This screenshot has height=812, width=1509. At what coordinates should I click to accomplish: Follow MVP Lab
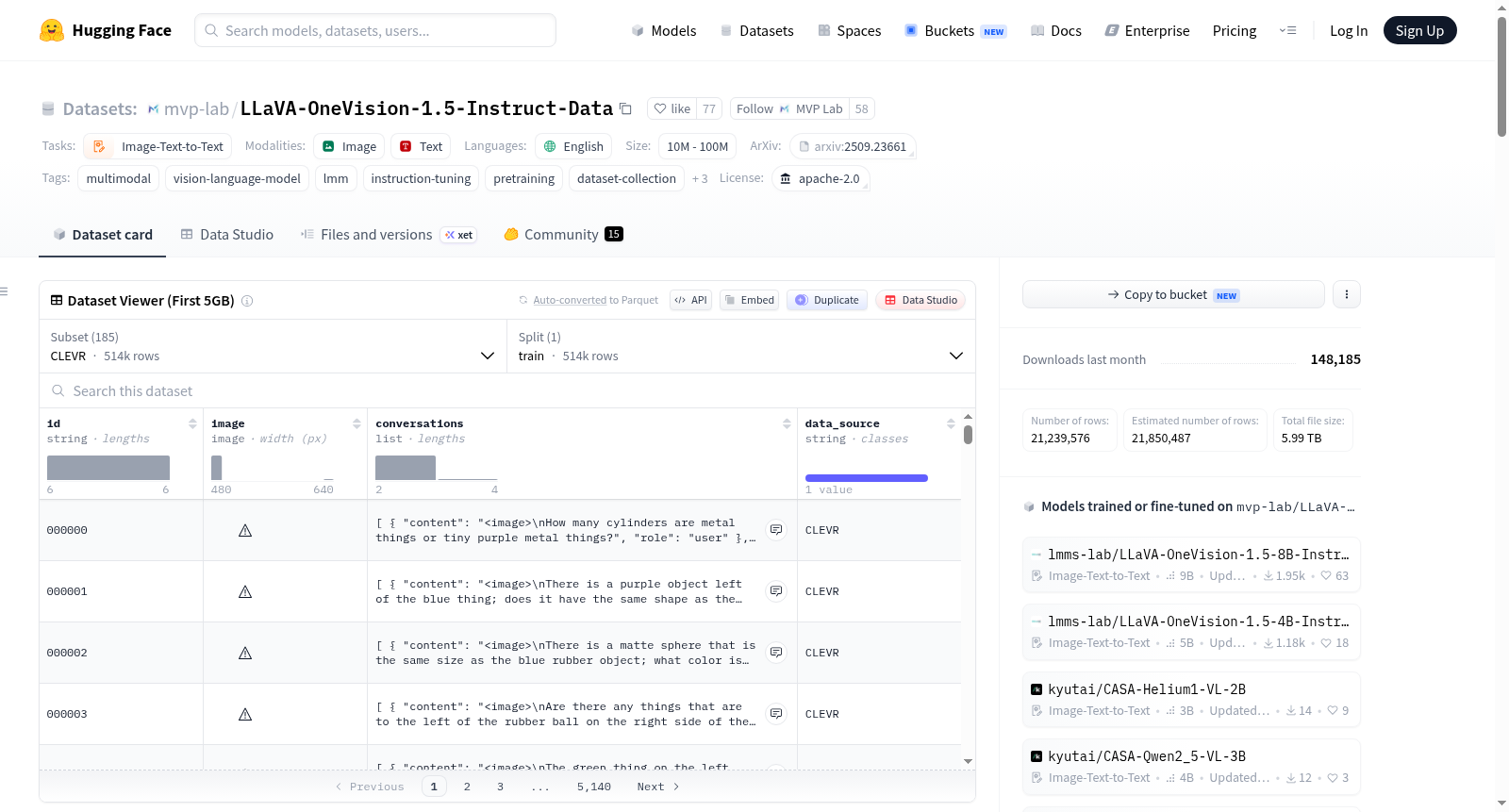pyautogui.click(x=789, y=108)
